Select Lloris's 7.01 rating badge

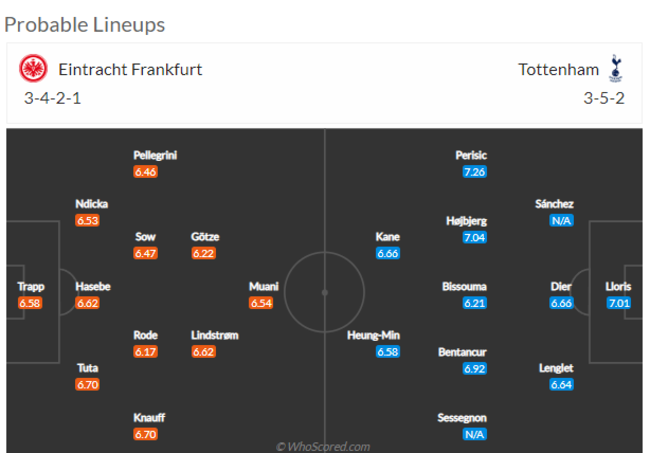point(621,303)
